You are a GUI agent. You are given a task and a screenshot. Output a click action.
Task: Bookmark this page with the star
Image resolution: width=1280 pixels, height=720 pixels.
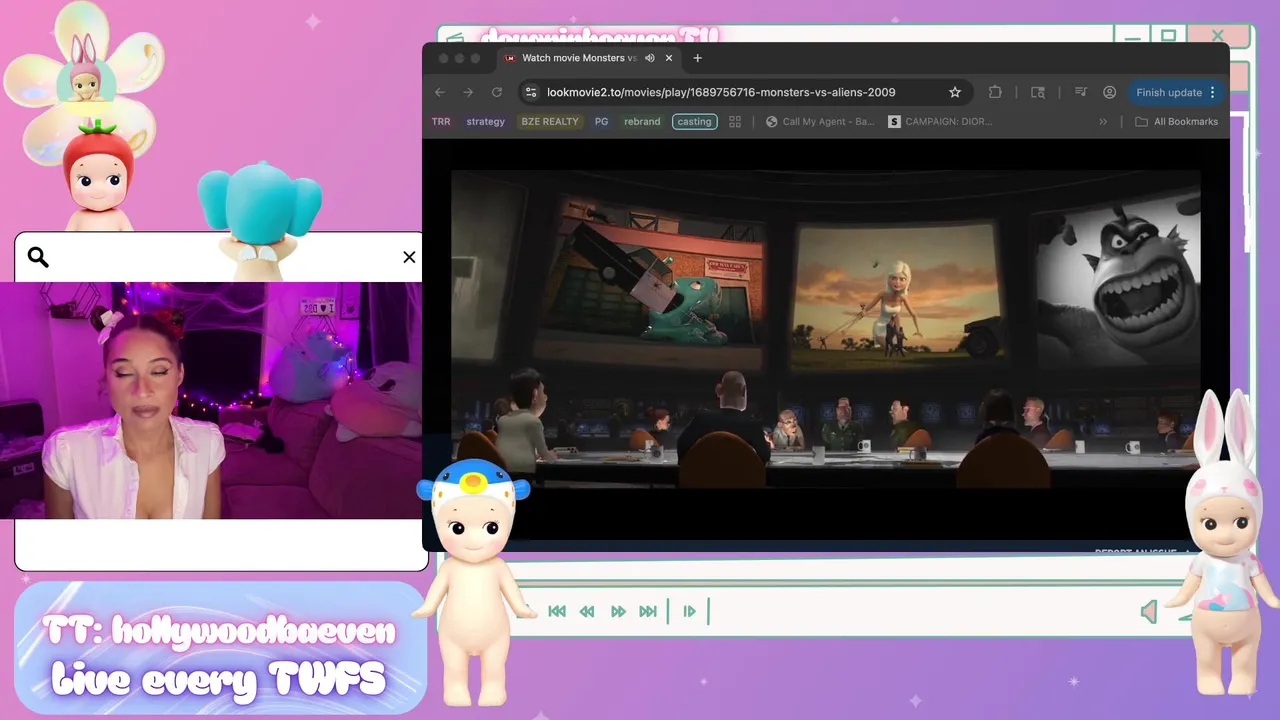coord(955,92)
